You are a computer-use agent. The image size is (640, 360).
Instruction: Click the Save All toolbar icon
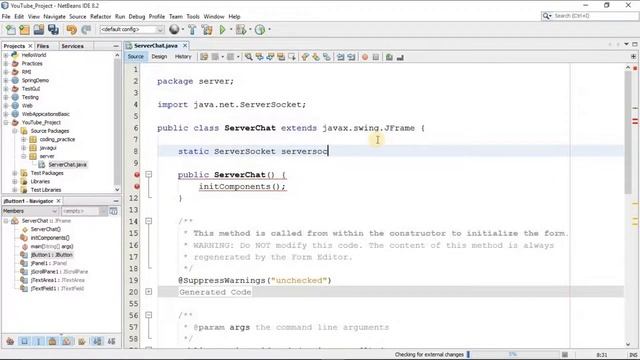click(53, 29)
